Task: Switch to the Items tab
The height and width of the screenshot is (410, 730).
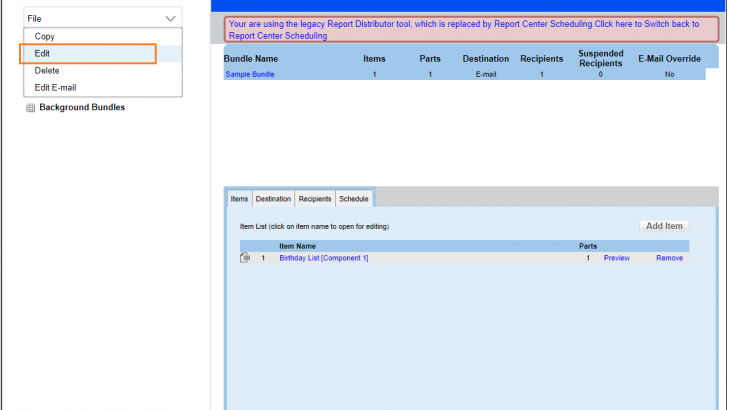Action: click(x=239, y=199)
